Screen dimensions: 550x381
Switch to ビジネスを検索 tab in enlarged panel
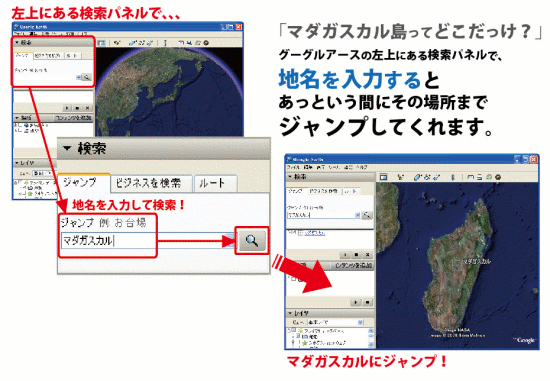tap(151, 183)
